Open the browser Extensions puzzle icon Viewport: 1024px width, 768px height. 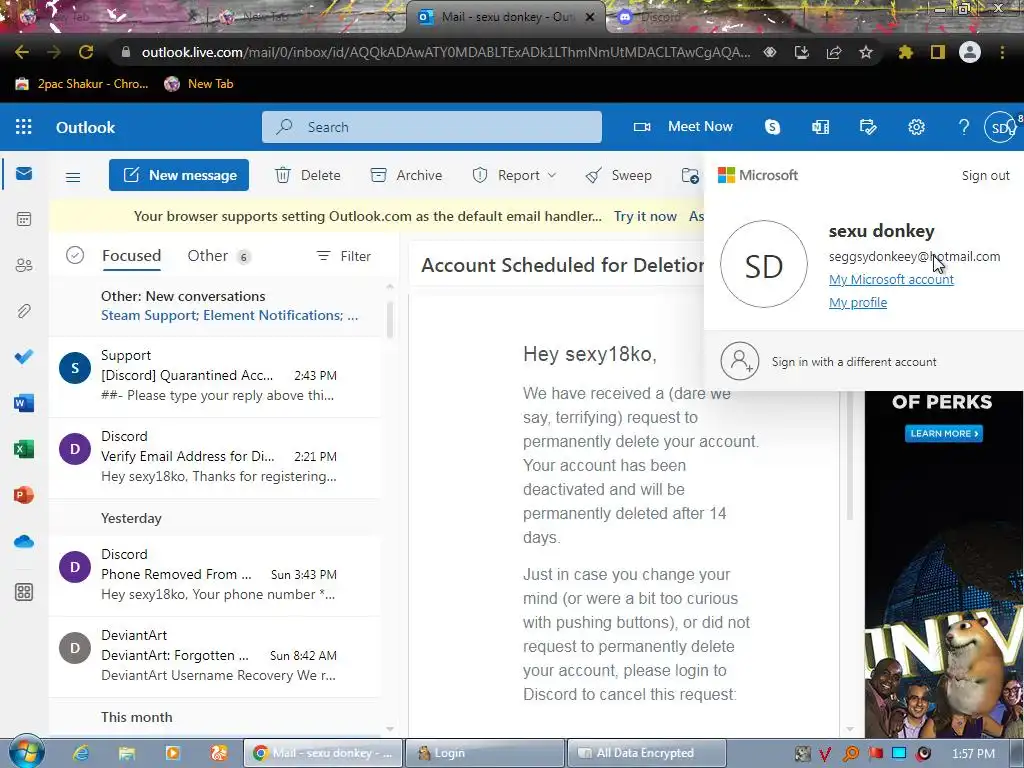point(905,52)
